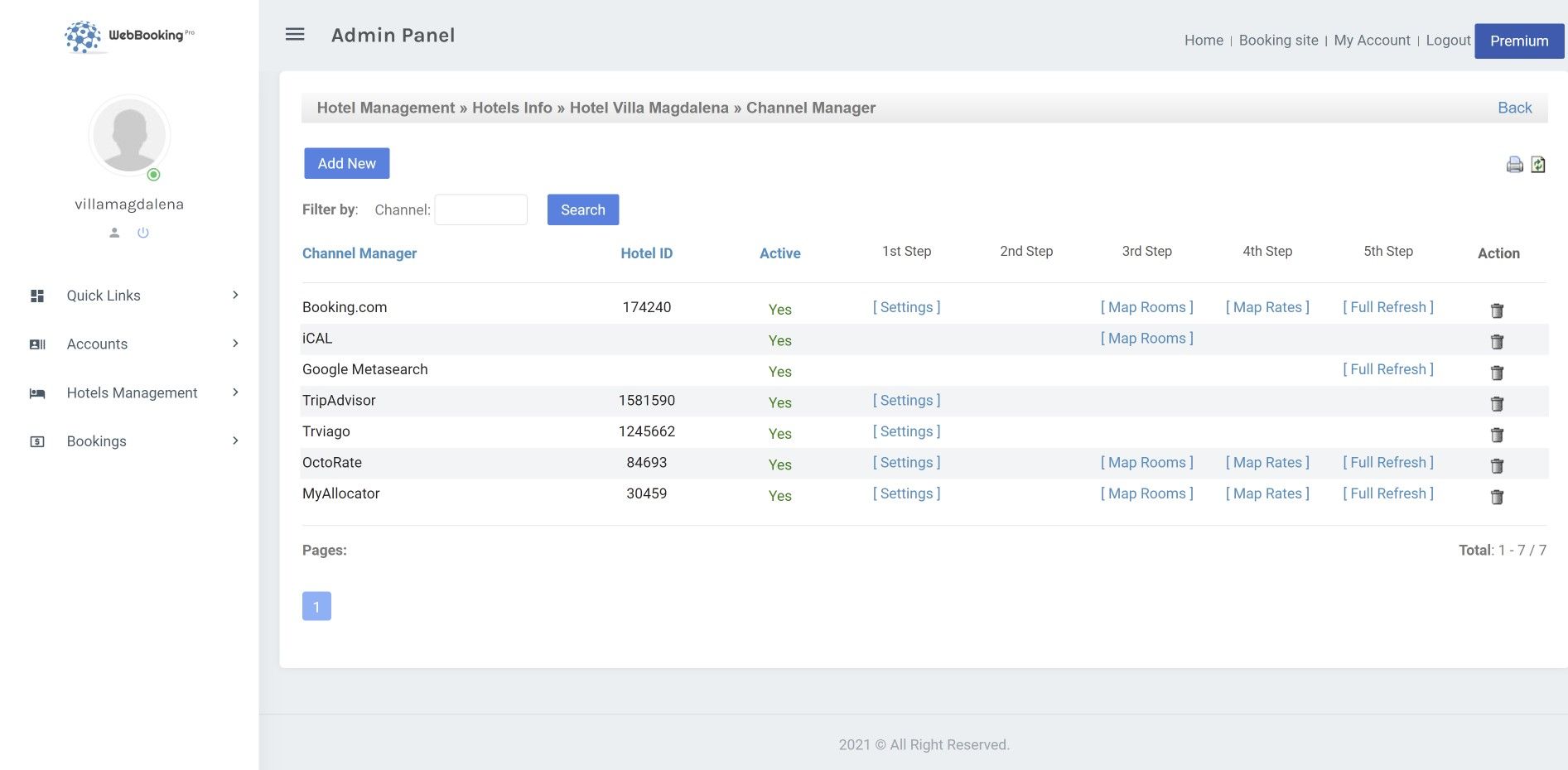This screenshot has width=1568, height=770.
Task: Focus the Channel filter input field
Action: (x=480, y=210)
